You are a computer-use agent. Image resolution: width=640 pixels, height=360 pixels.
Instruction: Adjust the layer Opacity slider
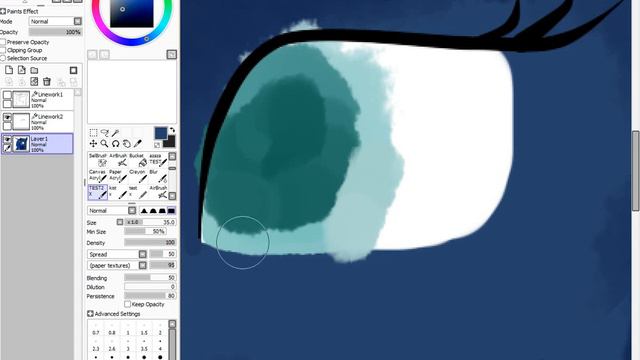click(x=56, y=32)
